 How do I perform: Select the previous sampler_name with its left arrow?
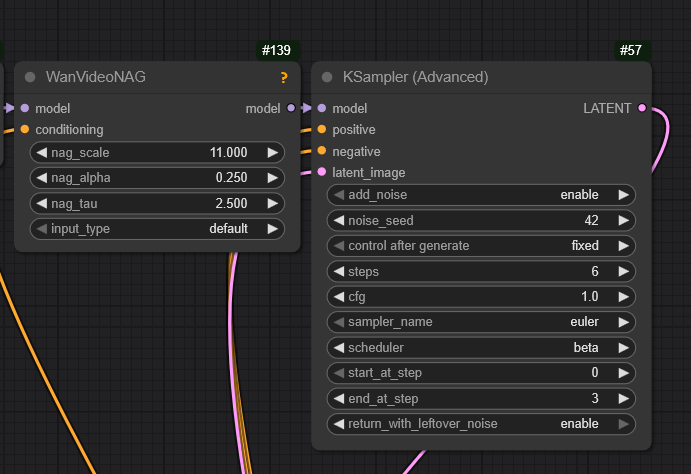coord(339,322)
